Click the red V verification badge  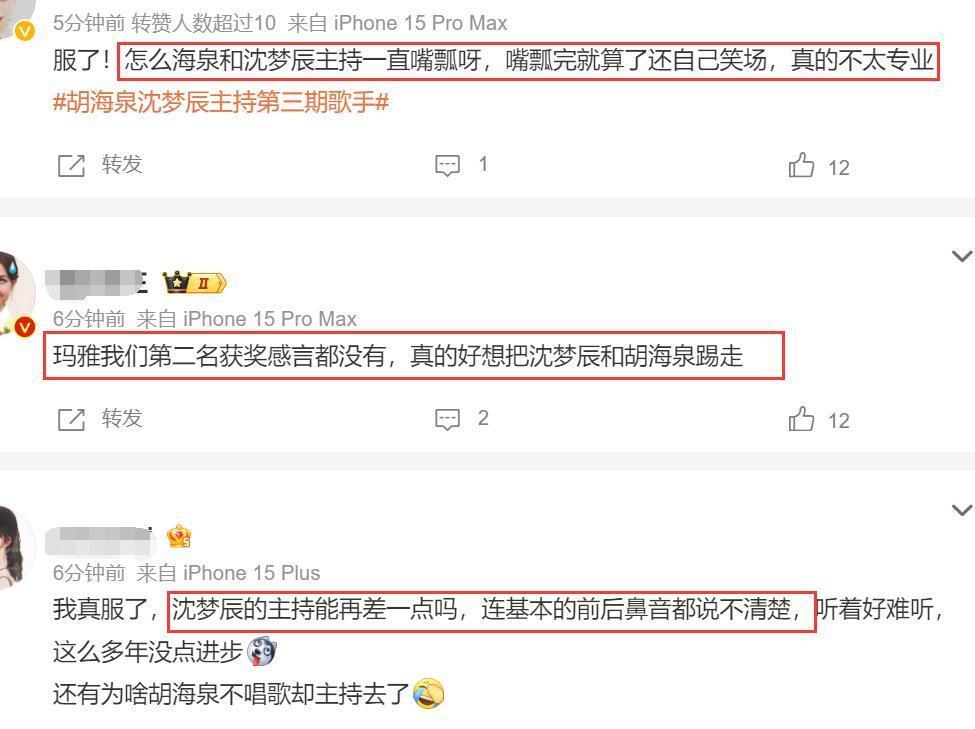(24, 327)
